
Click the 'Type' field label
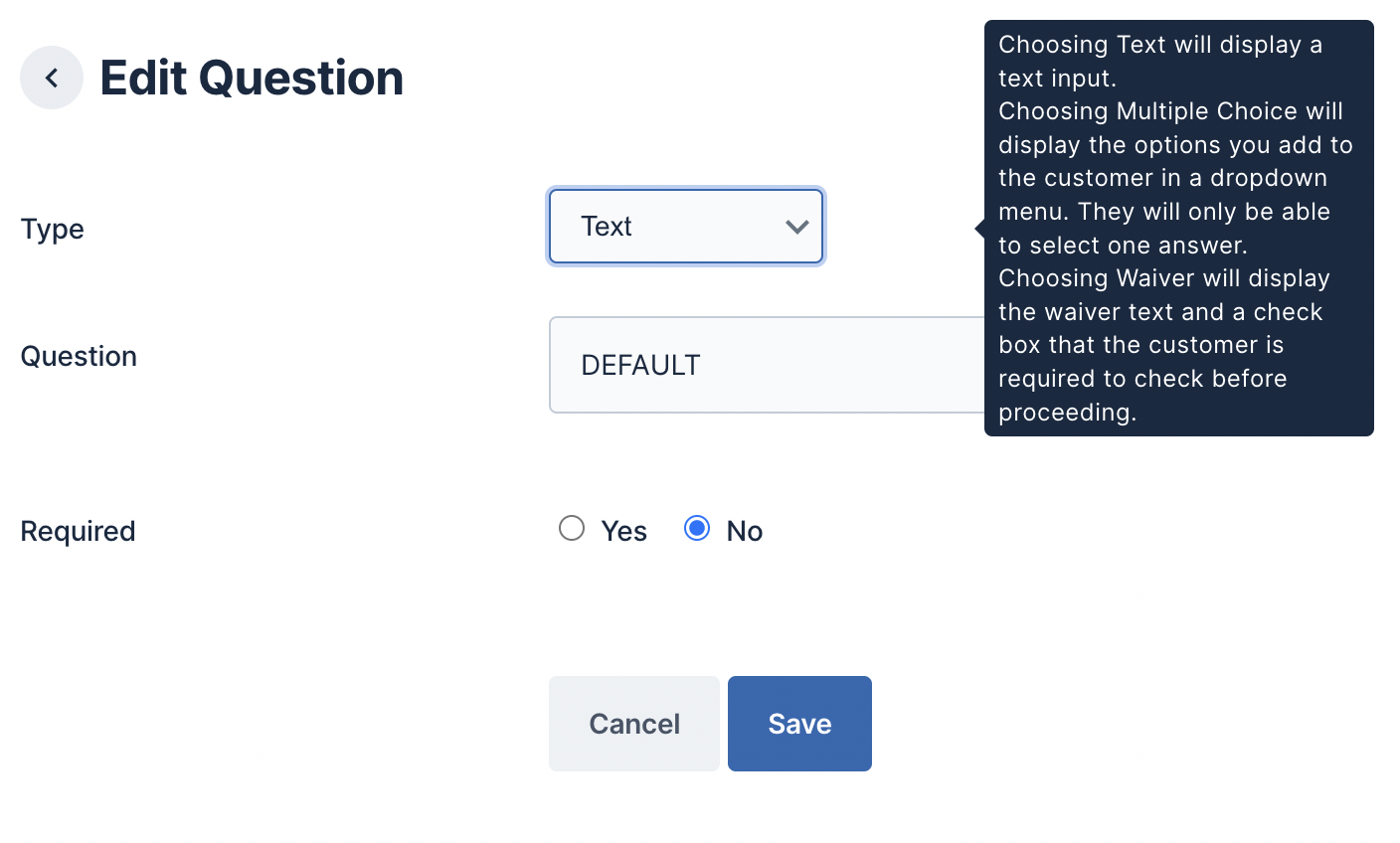pyautogui.click(x=53, y=229)
